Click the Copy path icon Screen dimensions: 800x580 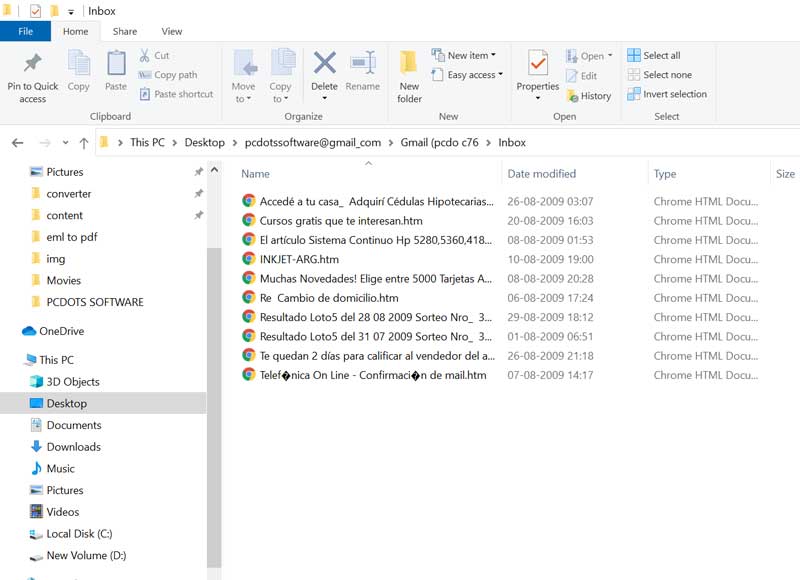(145, 75)
